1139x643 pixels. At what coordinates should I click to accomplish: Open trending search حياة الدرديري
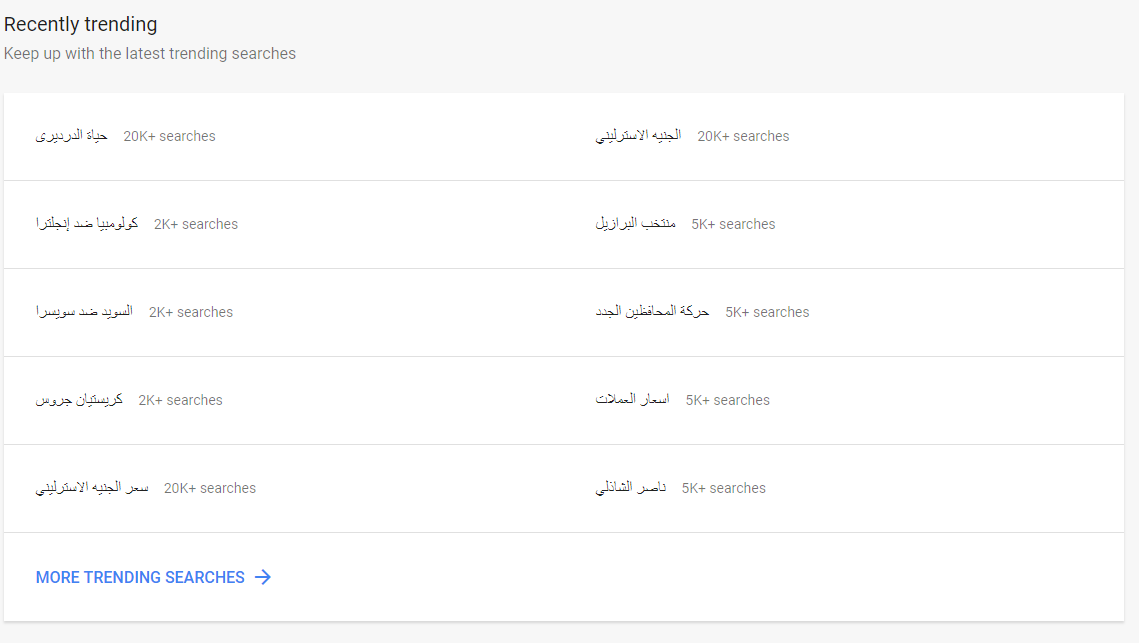[72, 136]
